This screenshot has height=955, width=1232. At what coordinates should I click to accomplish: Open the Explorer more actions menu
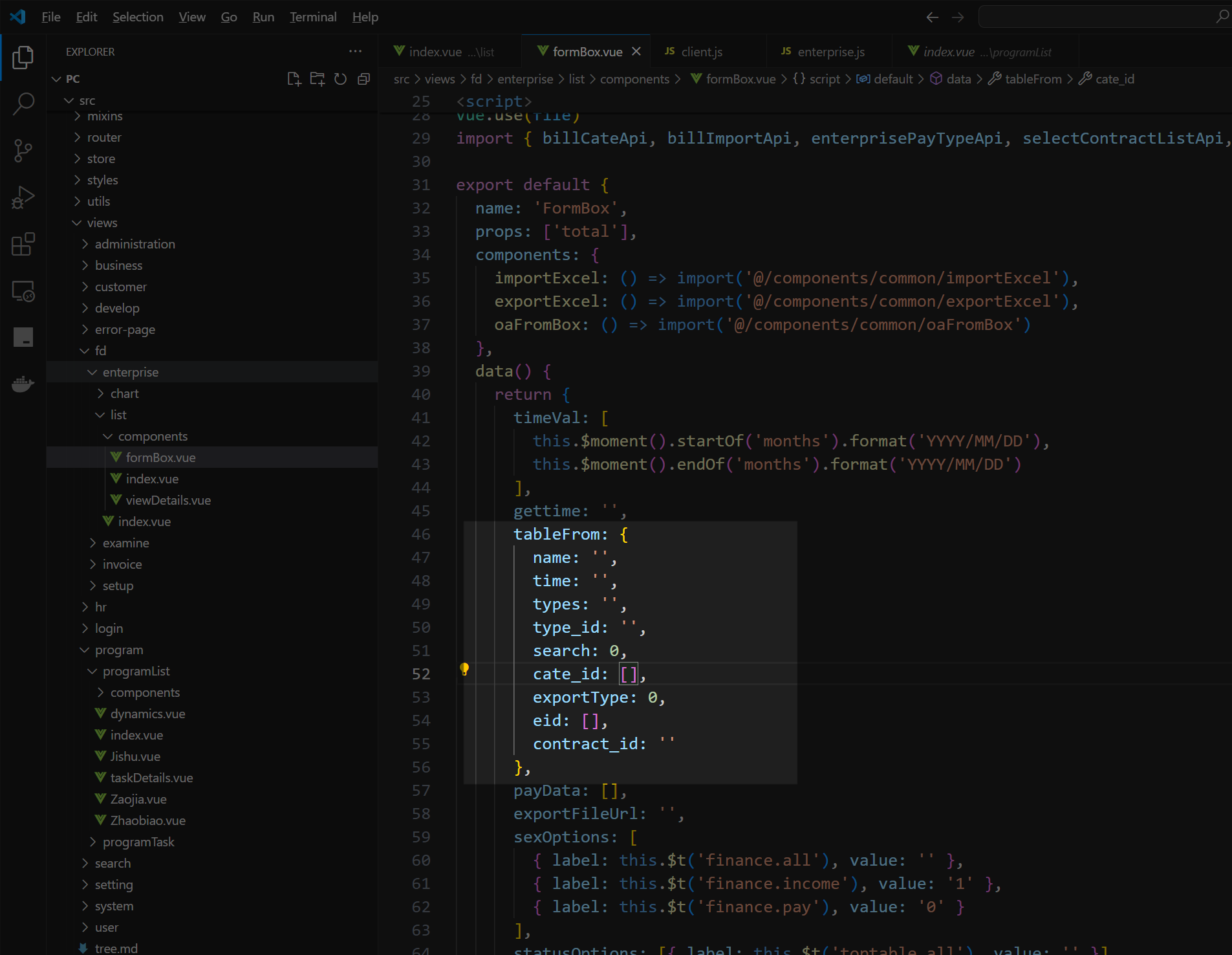tap(355, 51)
